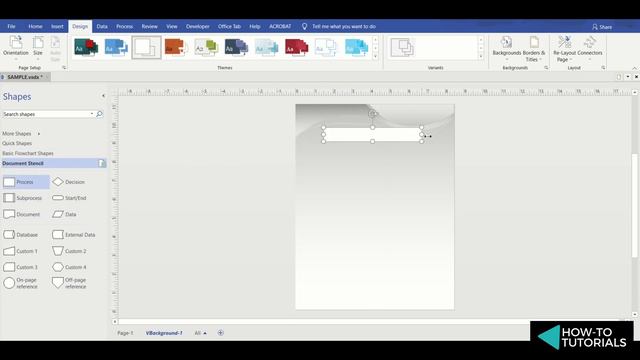
Task: Click the Search shapes field
Action: tap(45, 114)
